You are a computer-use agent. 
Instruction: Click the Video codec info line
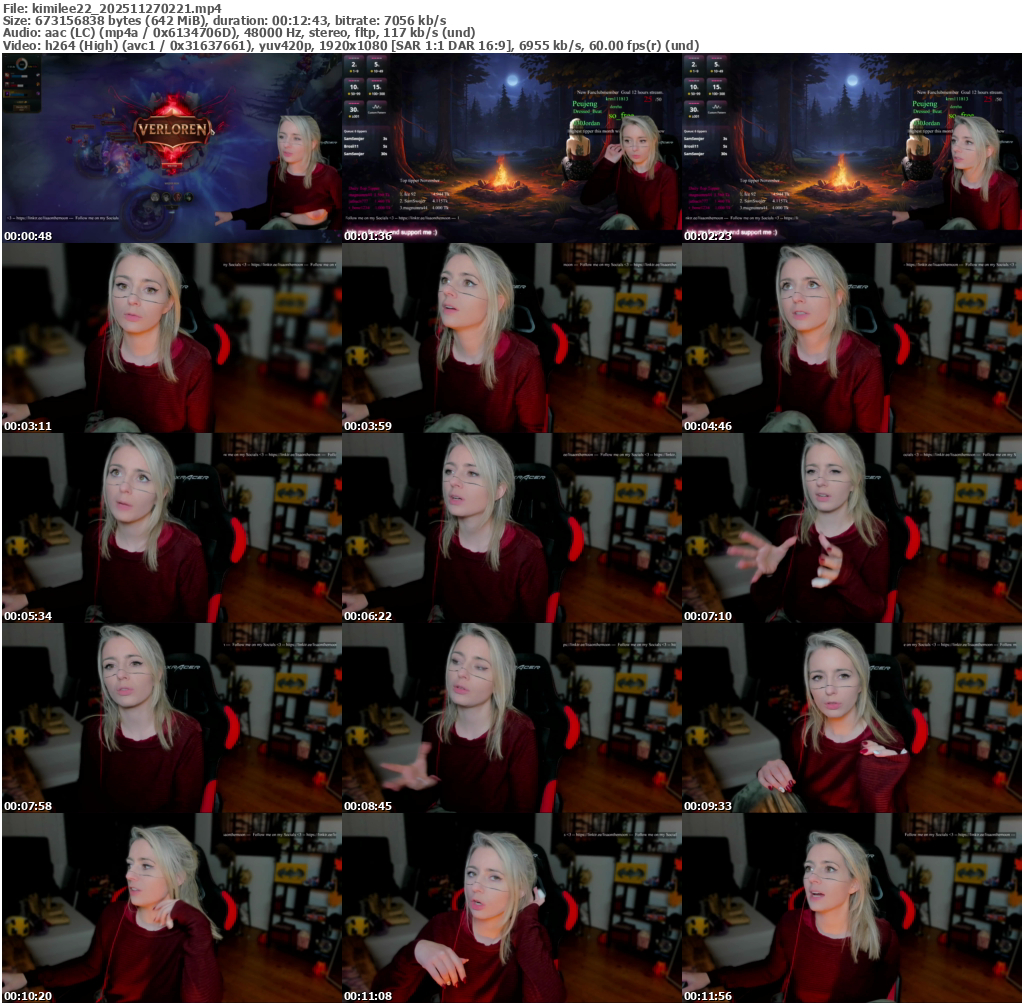(350, 45)
